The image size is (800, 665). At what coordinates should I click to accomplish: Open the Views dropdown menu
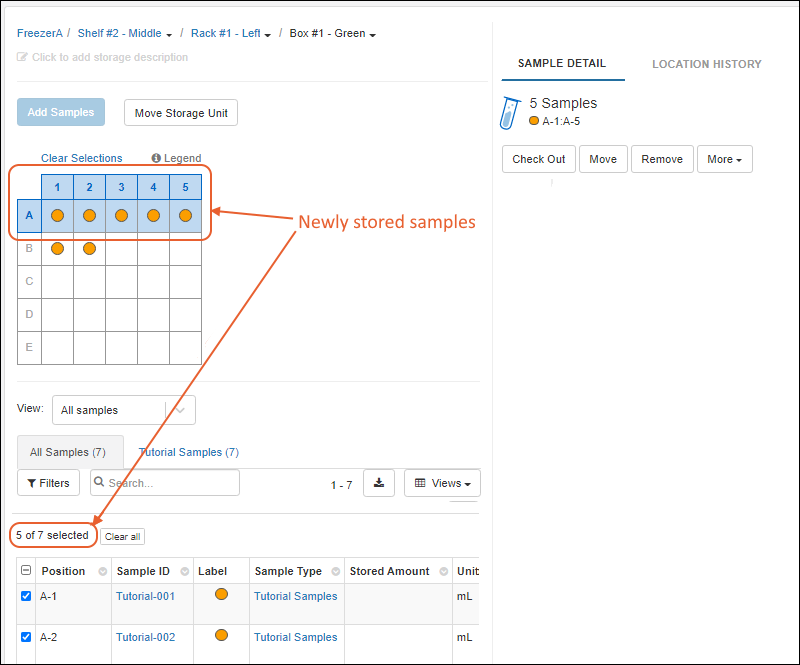coord(442,483)
